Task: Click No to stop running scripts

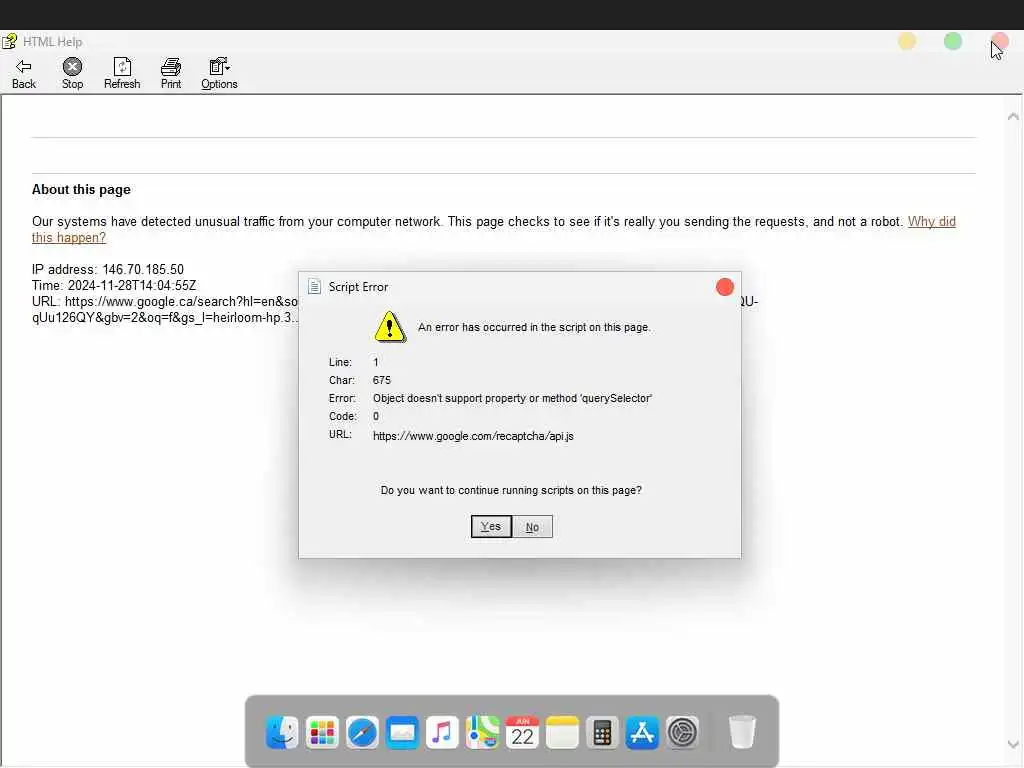Action: click(x=532, y=526)
